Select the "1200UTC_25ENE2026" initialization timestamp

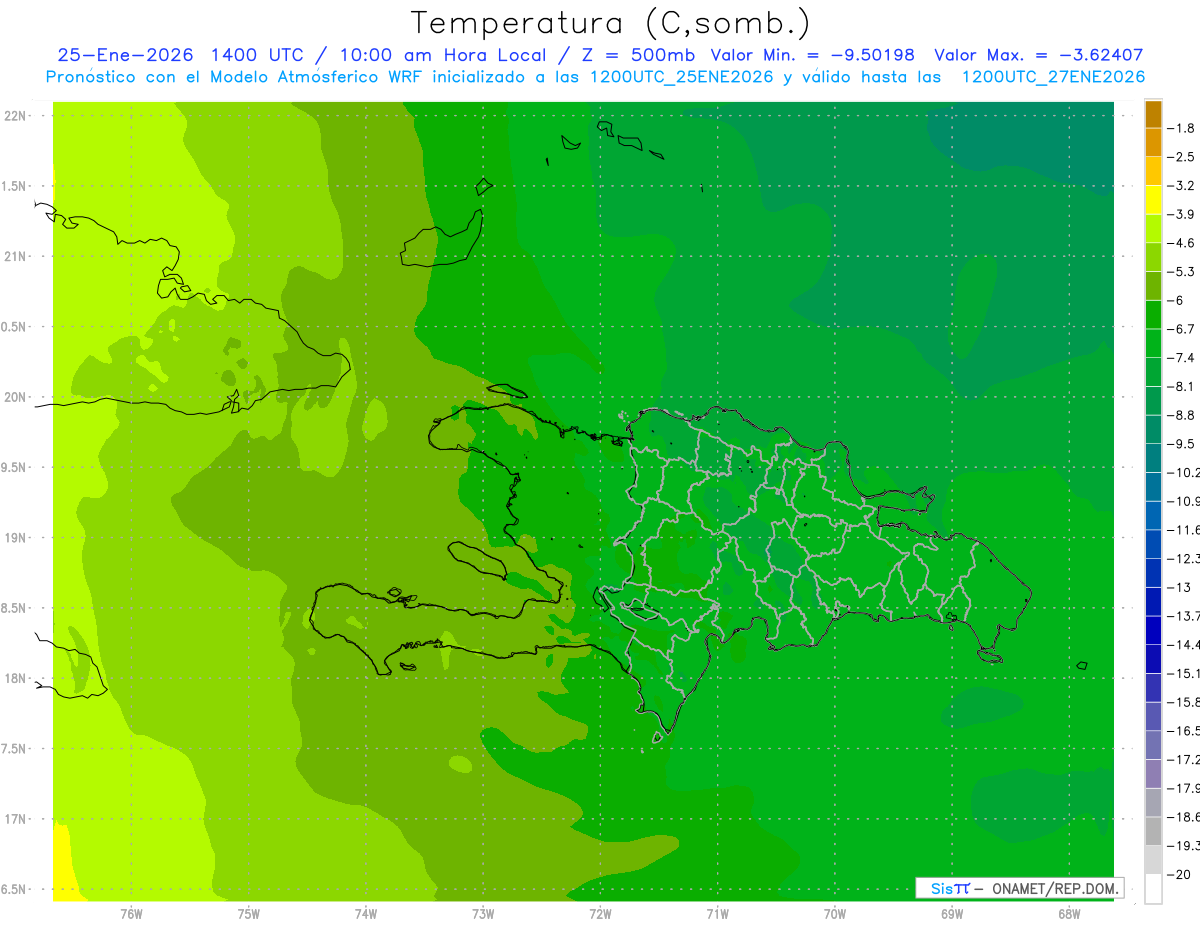tap(680, 77)
